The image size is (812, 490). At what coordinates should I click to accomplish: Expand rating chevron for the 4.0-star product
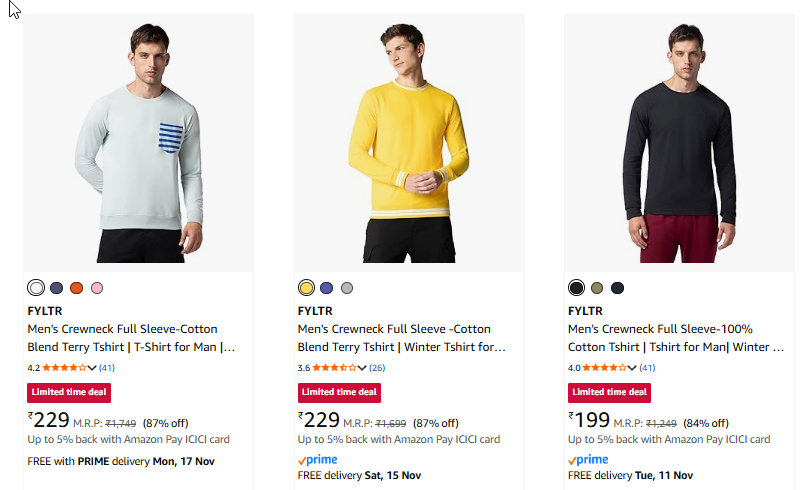(633, 368)
